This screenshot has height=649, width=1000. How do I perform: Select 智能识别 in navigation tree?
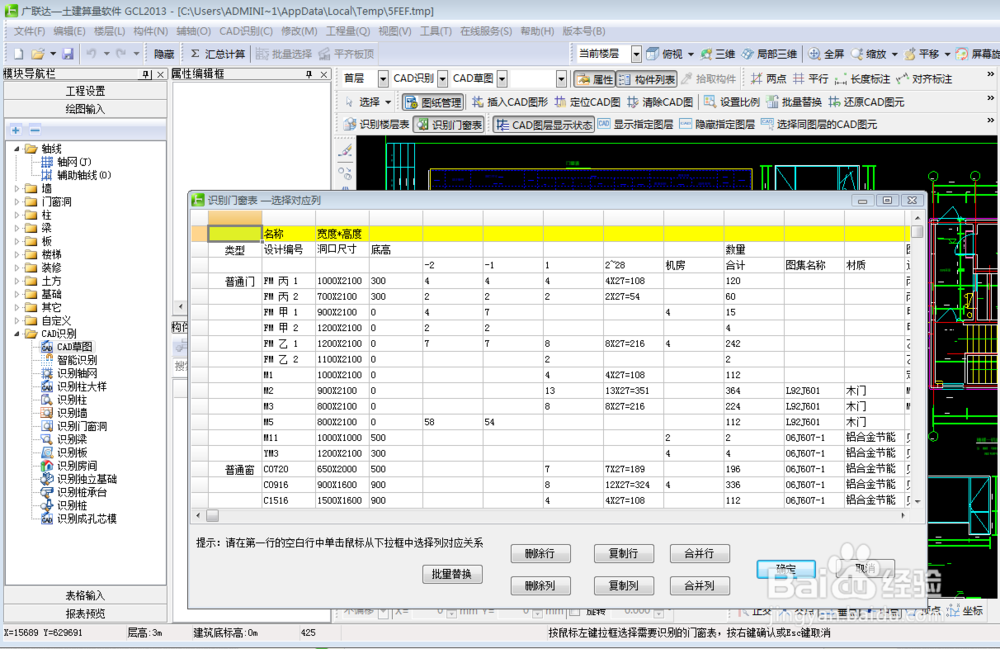tap(77, 360)
